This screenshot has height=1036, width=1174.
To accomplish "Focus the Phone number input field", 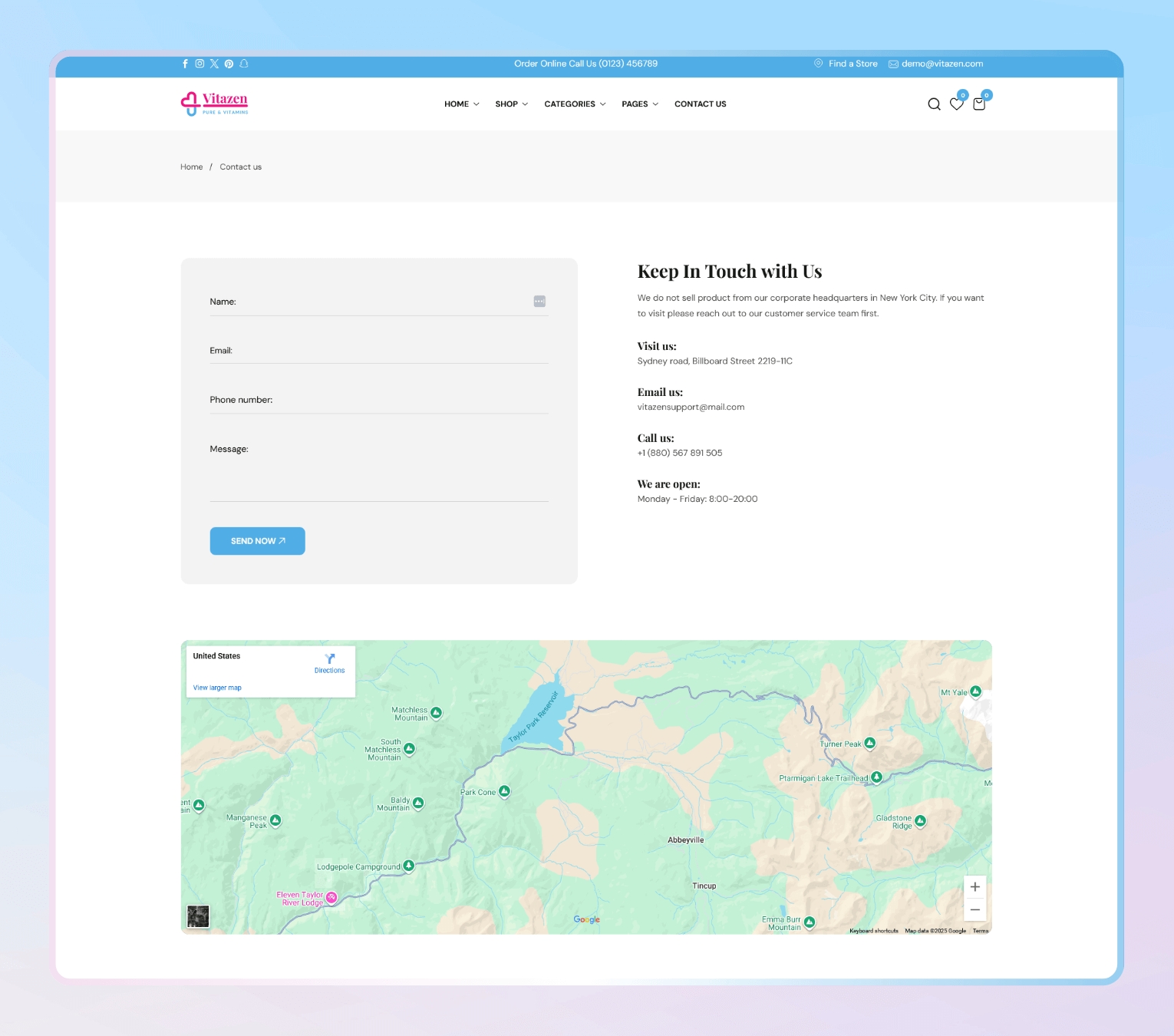I will point(379,400).
